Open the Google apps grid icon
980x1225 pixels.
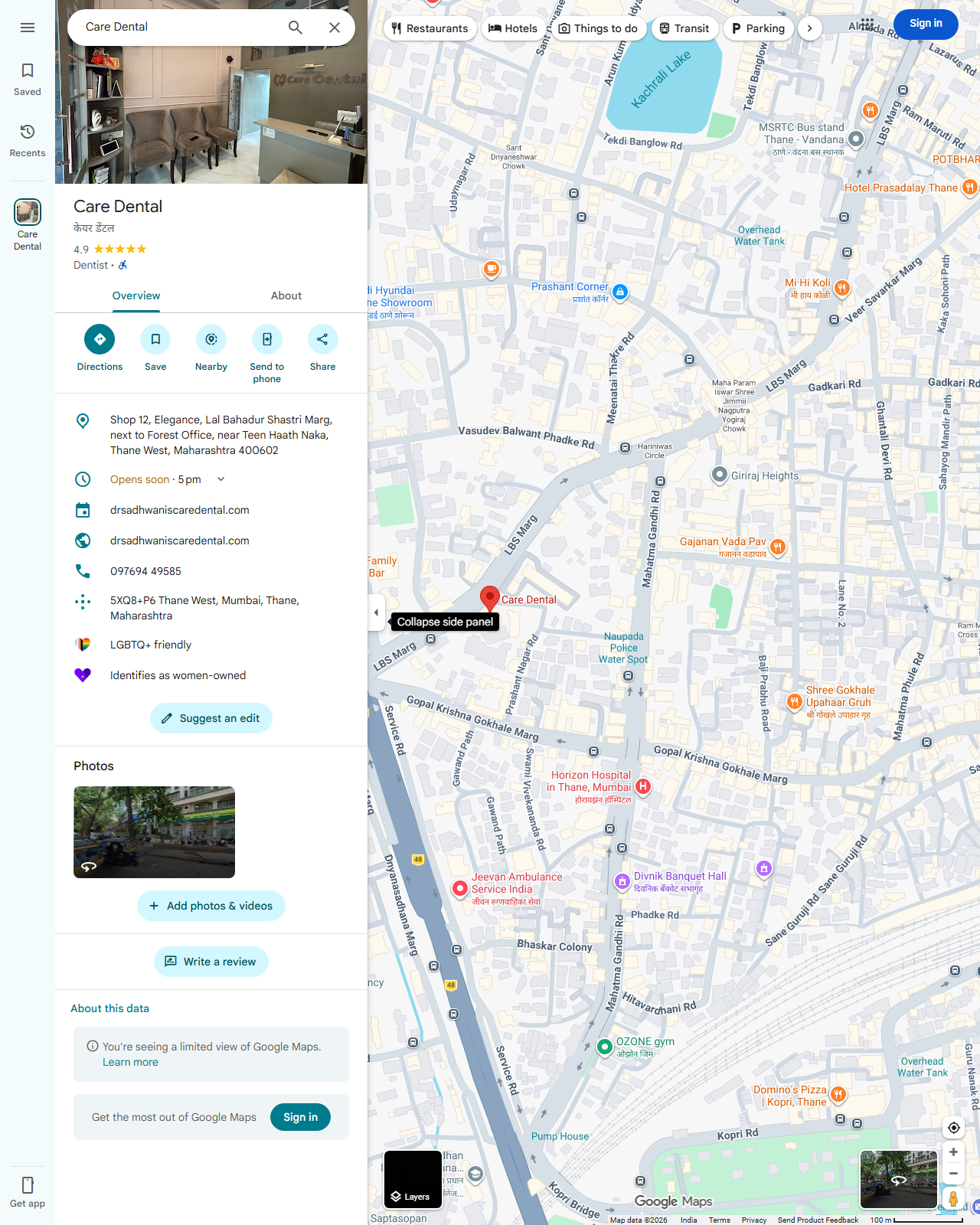(x=867, y=24)
